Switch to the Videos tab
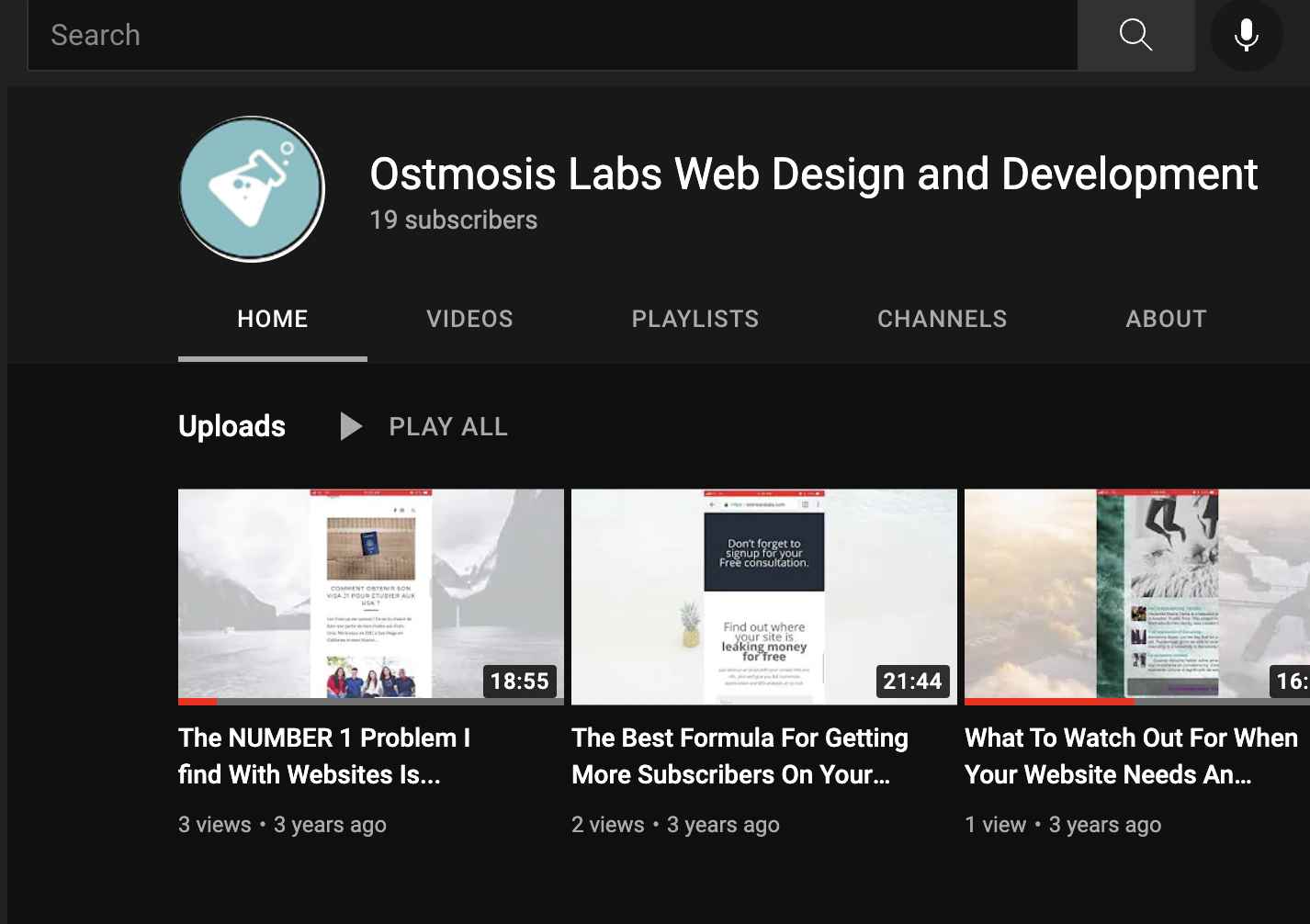This screenshot has height=924, width=1310. click(469, 319)
